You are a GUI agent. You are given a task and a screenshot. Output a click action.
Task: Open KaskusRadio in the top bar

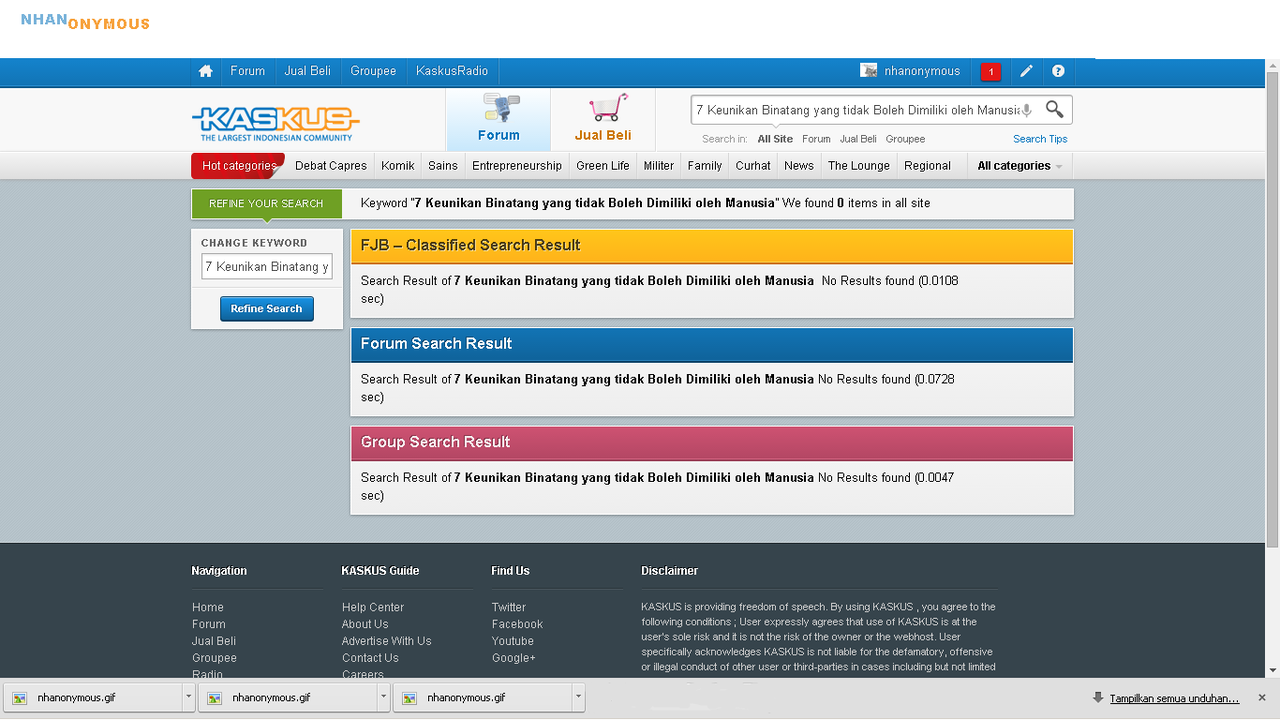(452, 71)
